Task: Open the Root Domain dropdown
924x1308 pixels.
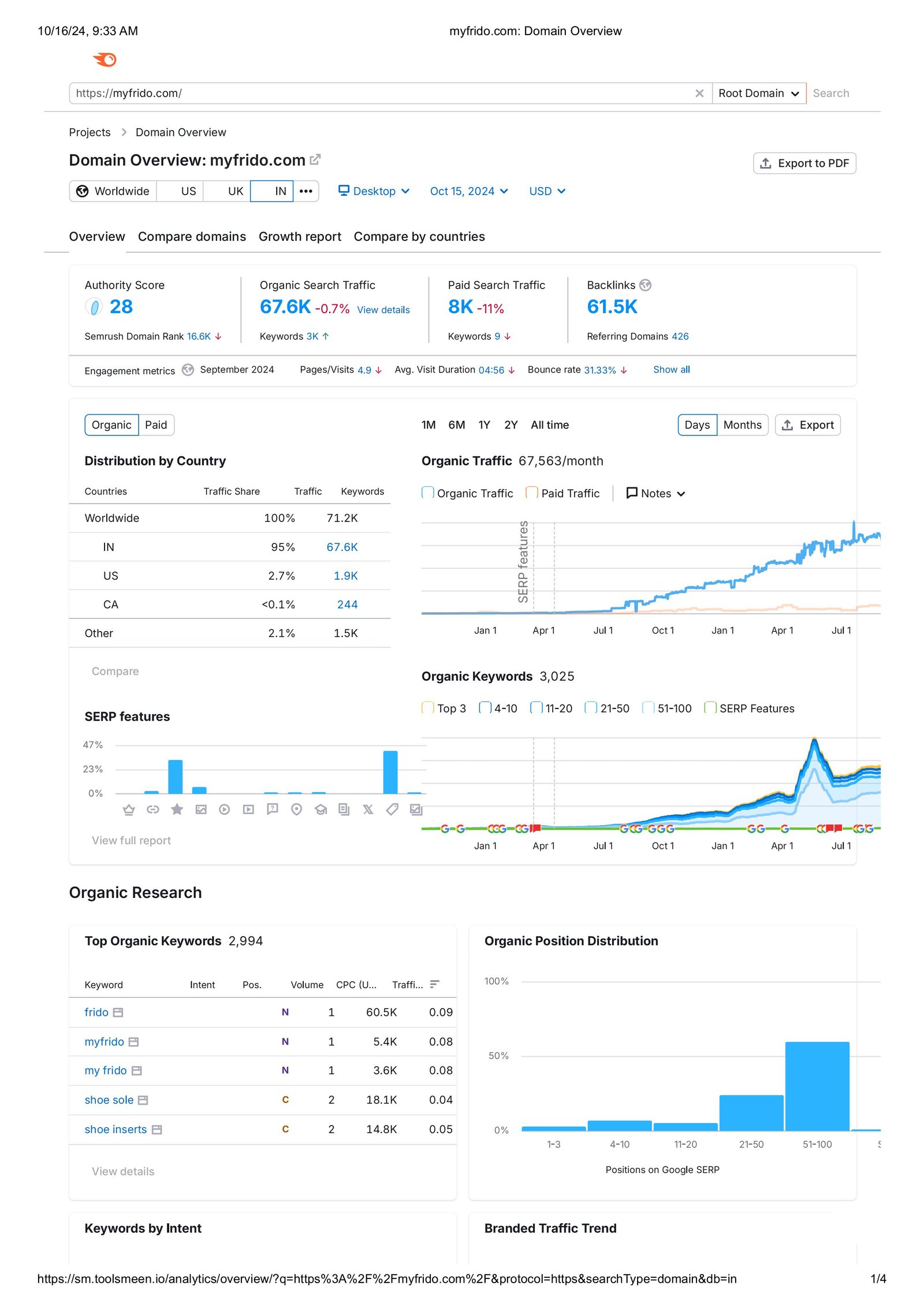Action: (758, 94)
